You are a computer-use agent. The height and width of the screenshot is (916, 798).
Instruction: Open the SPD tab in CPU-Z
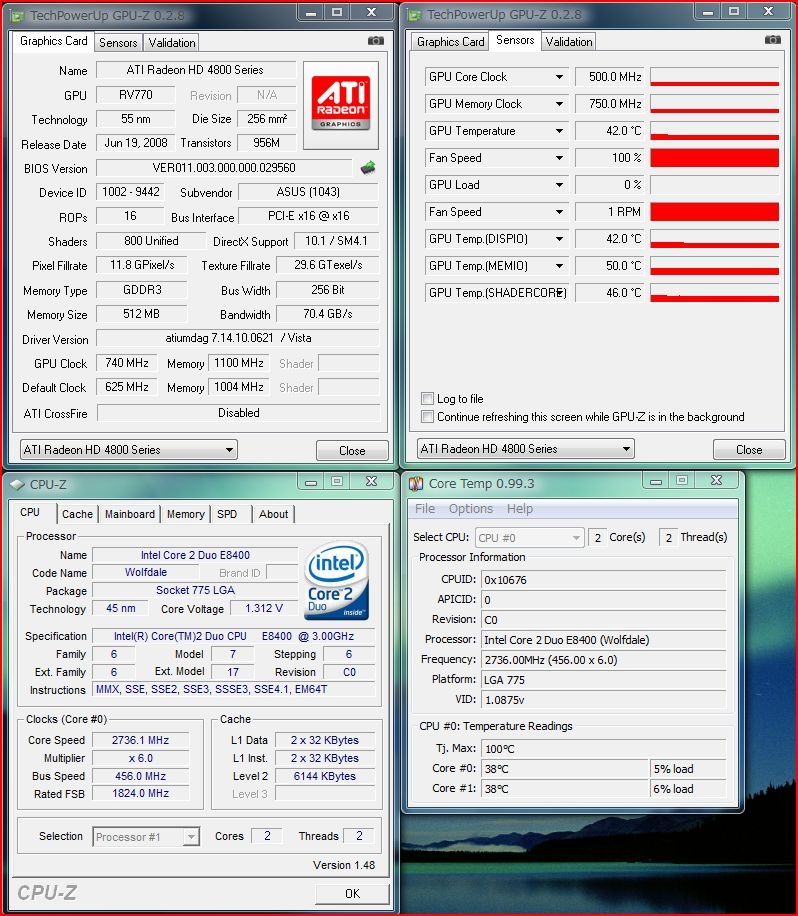227,514
